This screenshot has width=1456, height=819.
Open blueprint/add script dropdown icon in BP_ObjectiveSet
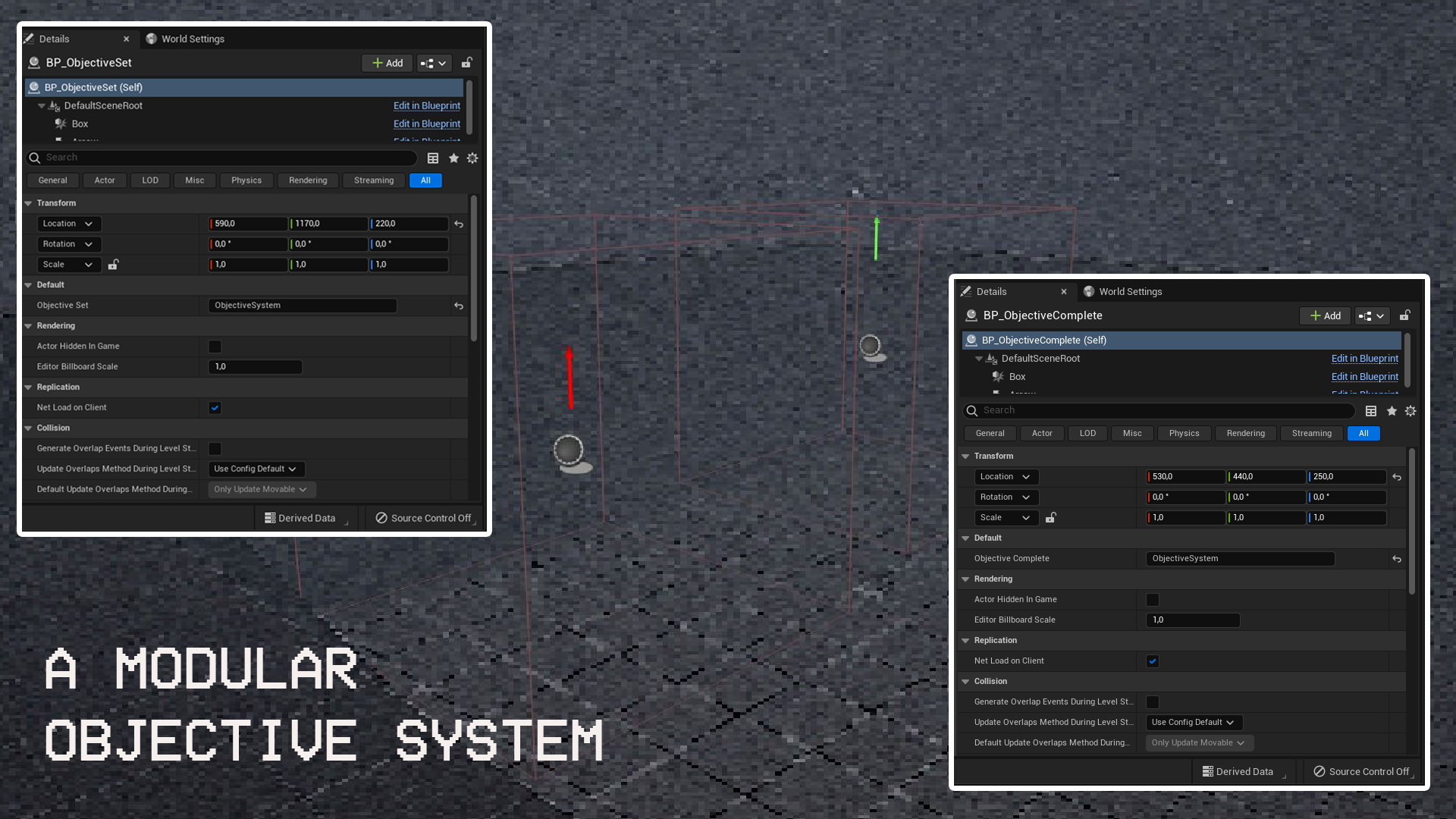434,63
